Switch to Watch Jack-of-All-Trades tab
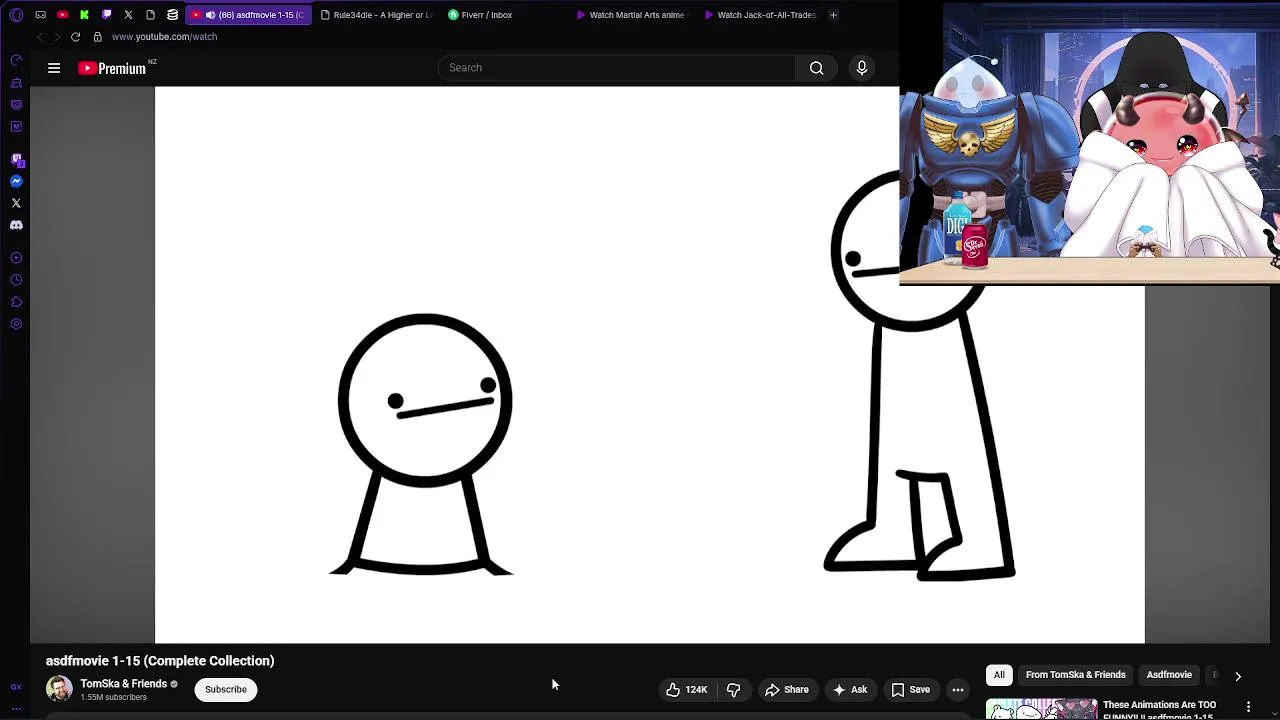This screenshot has width=1280, height=720. [x=760, y=15]
